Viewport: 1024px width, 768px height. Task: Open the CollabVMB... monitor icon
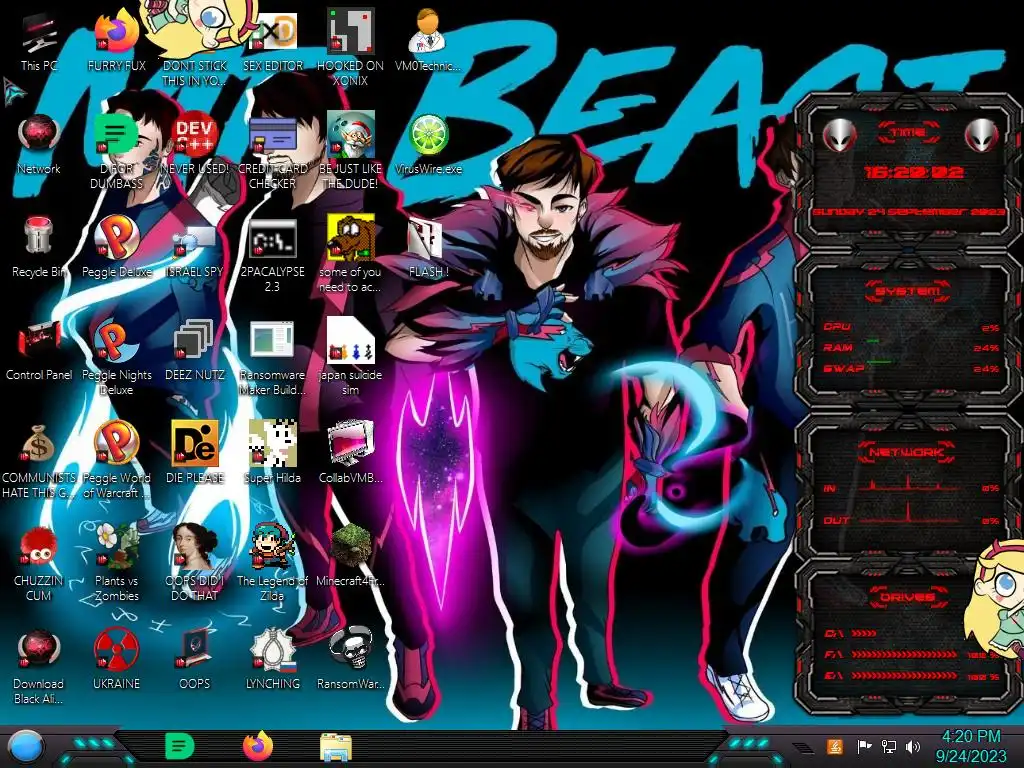point(350,453)
